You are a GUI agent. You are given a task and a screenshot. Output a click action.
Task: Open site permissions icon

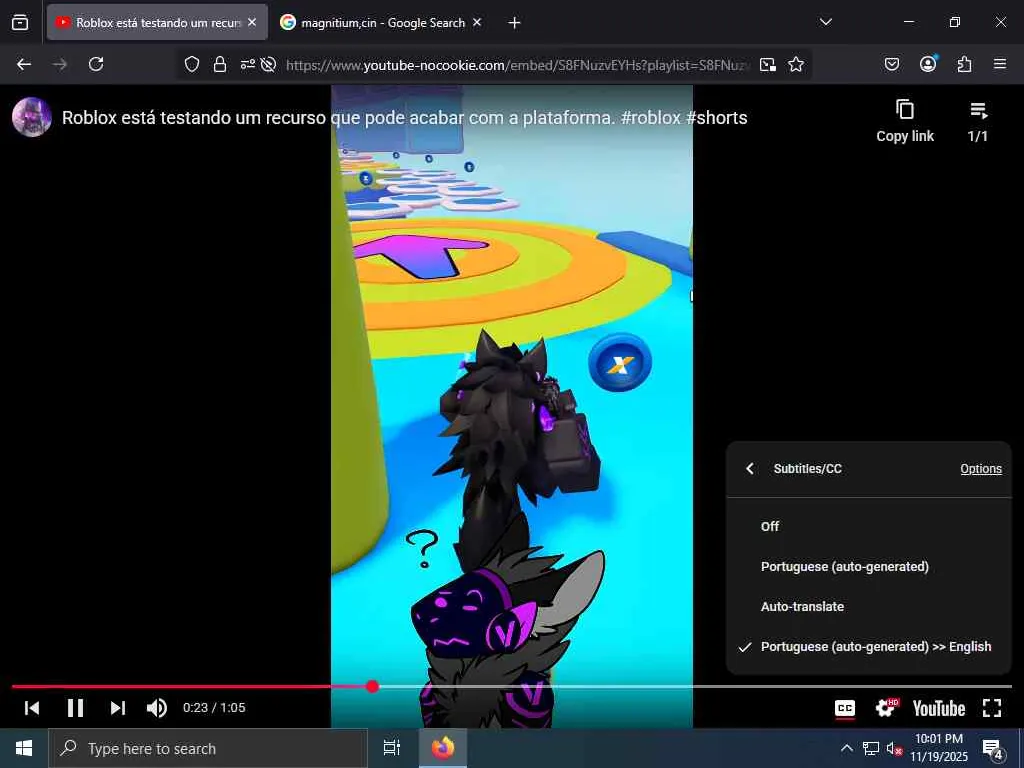pyautogui.click(x=248, y=64)
